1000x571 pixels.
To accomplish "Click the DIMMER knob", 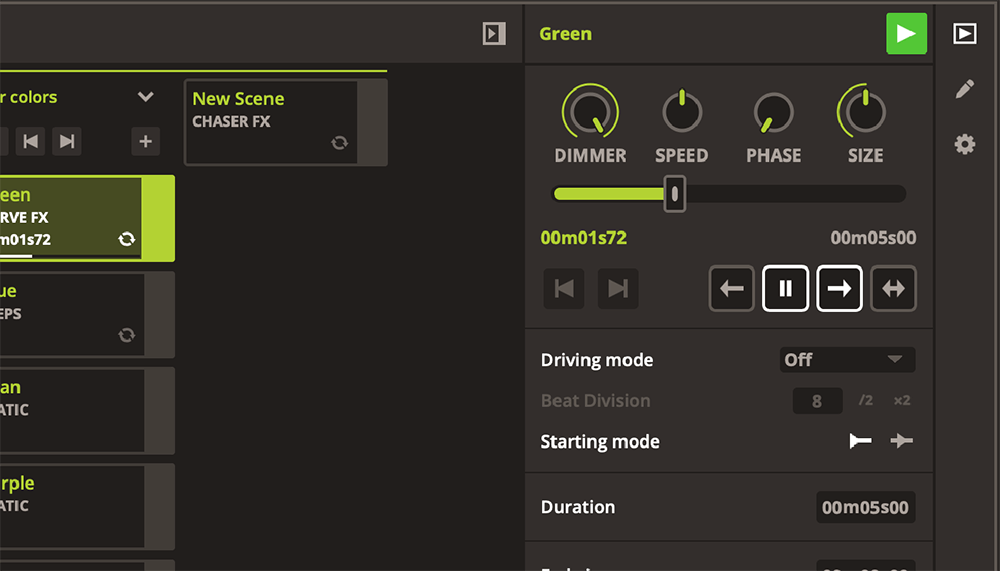I will click(x=590, y=112).
